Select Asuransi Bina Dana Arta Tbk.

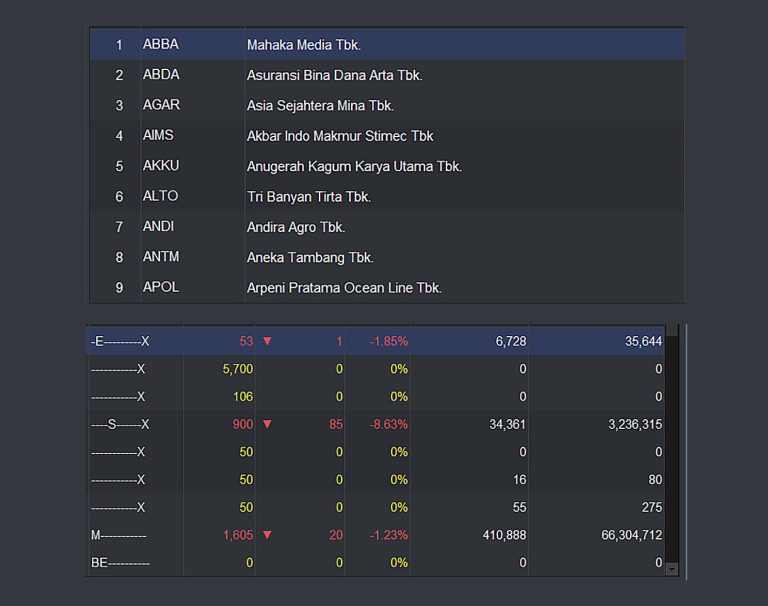(x=334, y=75)
